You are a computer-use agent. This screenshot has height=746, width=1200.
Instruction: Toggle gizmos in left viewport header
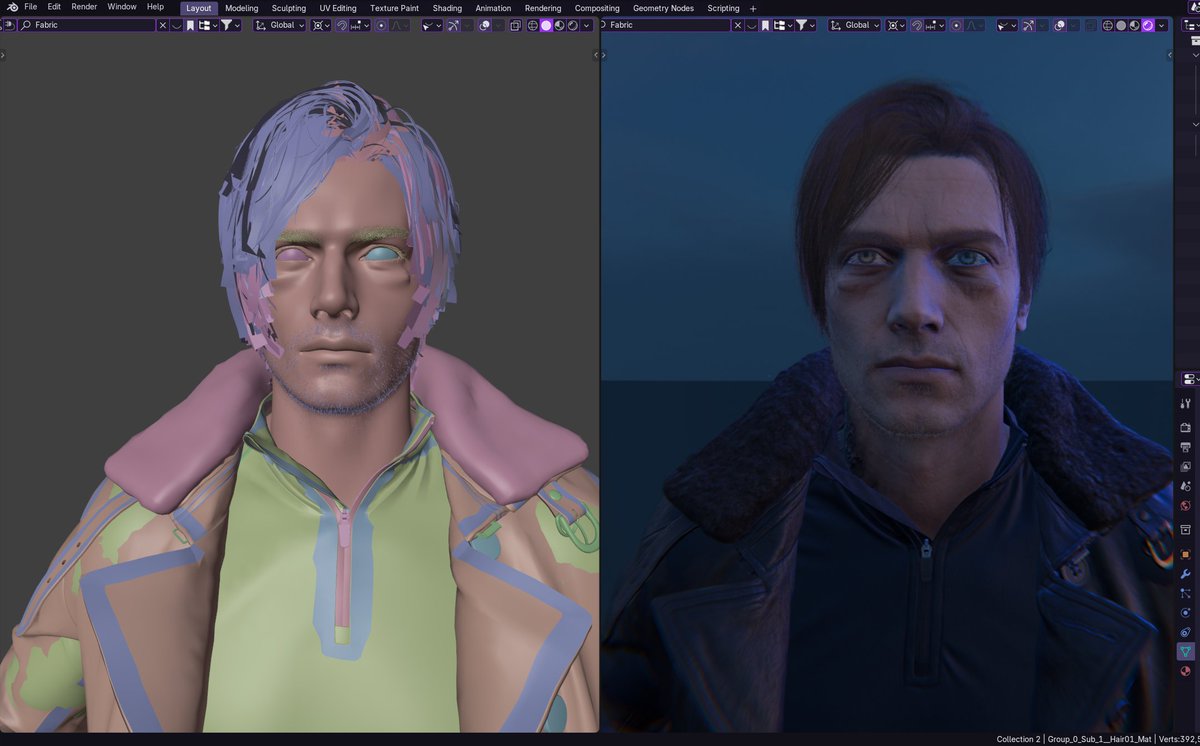[453, 25]
